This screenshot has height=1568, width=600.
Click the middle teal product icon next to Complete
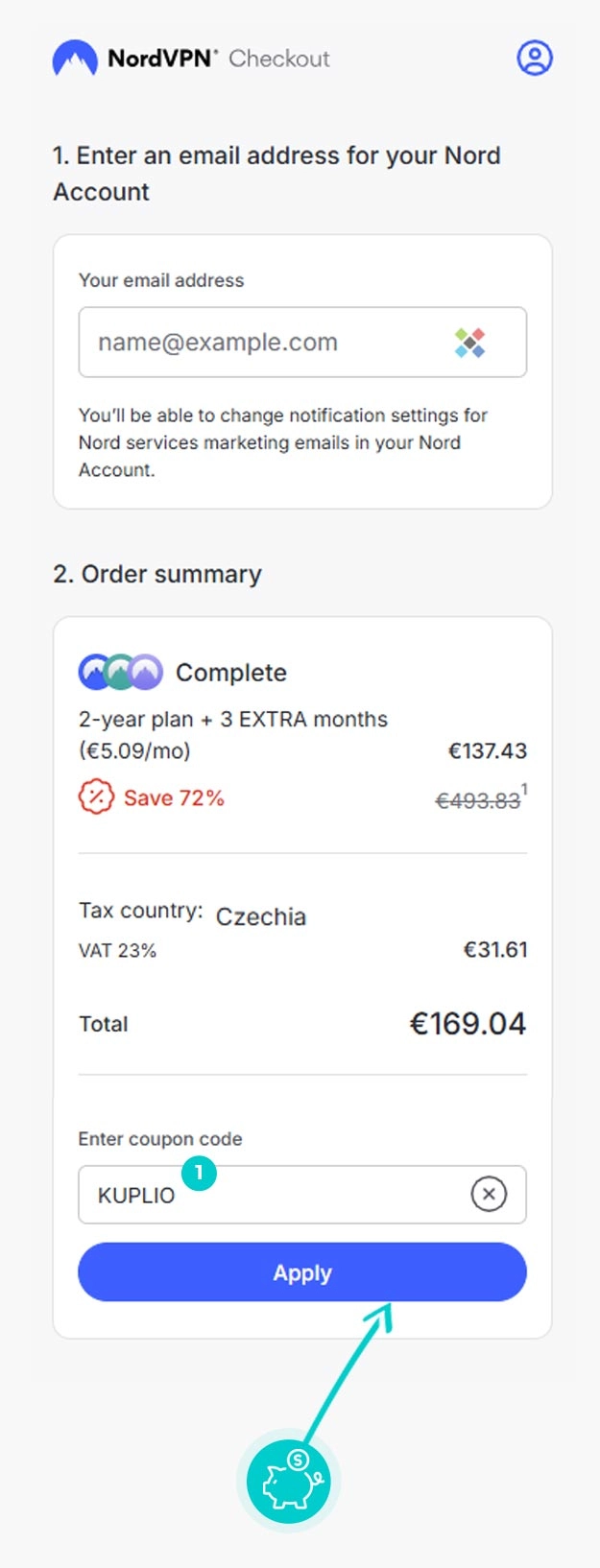(x=120, y=673)
